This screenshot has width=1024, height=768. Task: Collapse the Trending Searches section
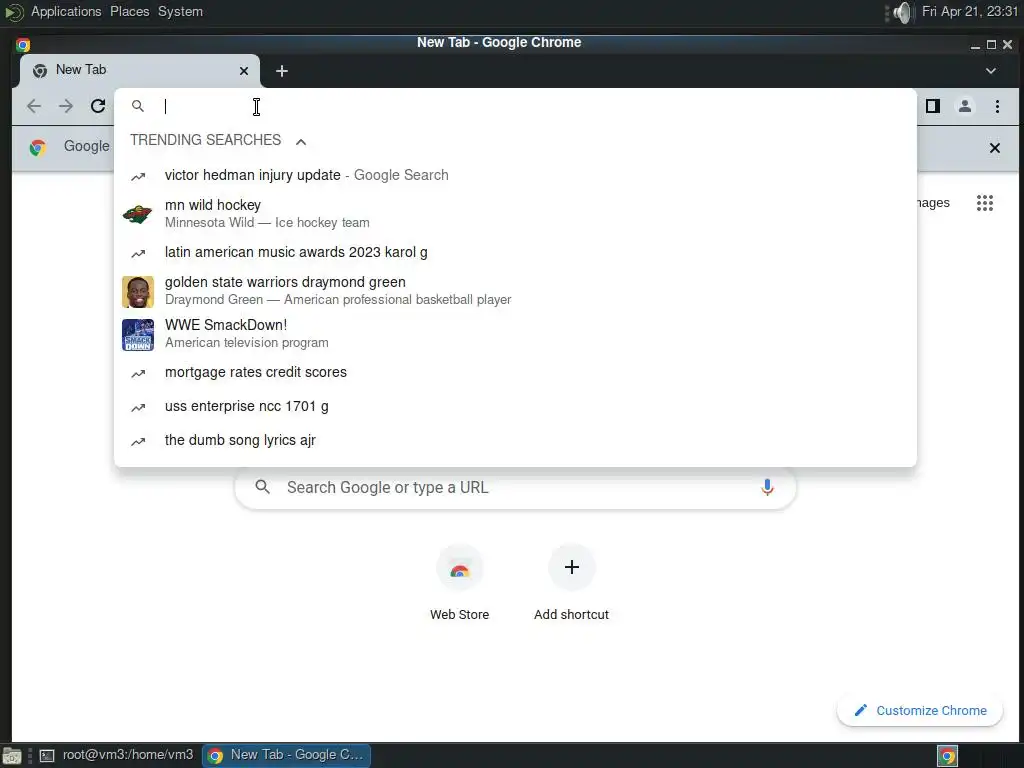[x=300, y=141]
